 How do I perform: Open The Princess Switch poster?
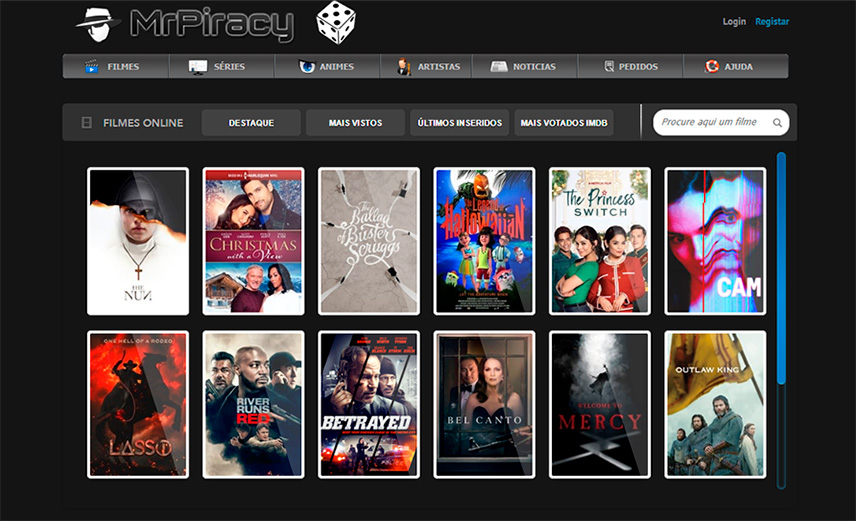pyautogui.click(x=600, y=241)
